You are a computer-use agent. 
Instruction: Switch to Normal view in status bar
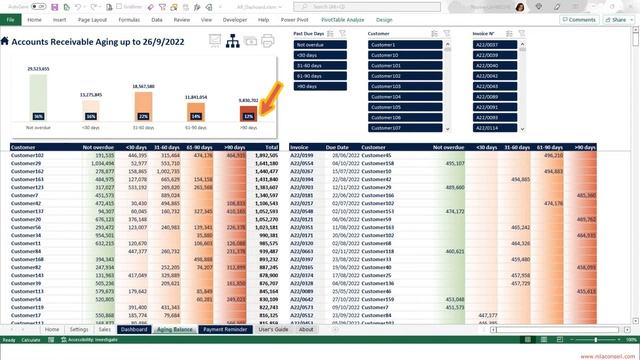[x=528, y=340]
